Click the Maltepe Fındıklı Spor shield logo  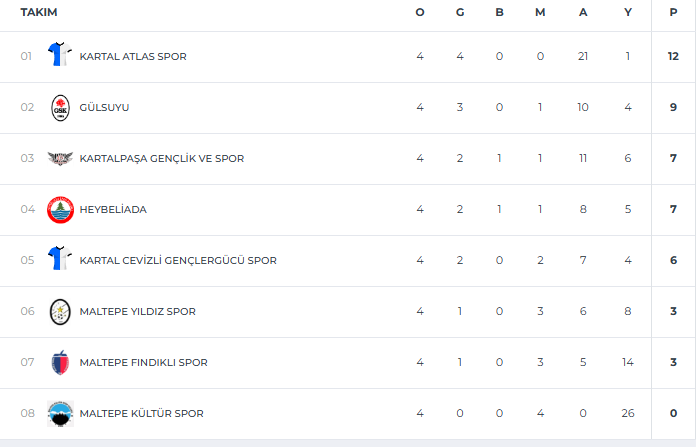tap(60, 362)
